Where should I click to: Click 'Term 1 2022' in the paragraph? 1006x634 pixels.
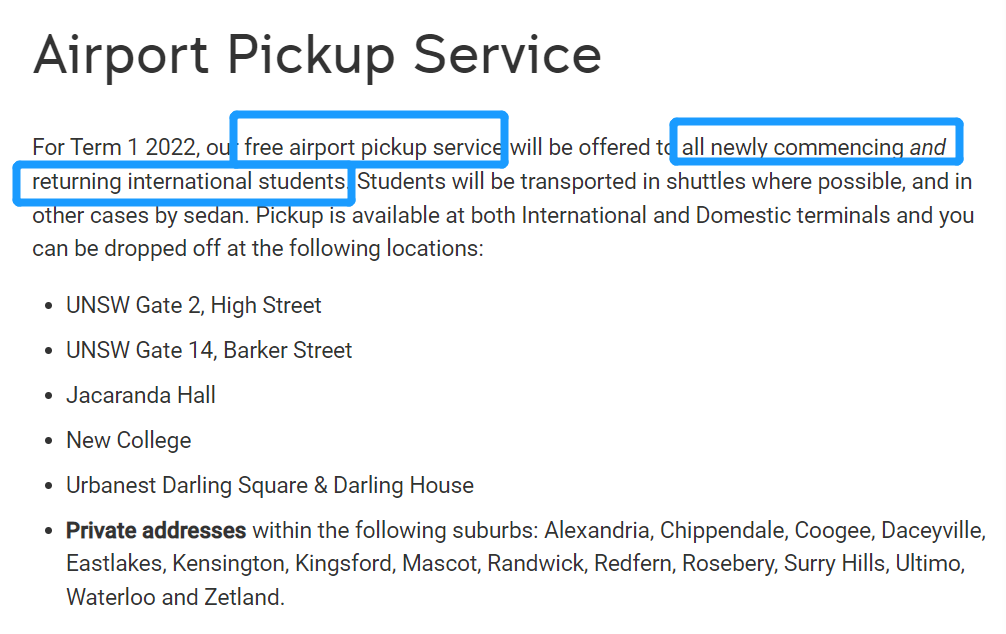[x=136, y=147]
